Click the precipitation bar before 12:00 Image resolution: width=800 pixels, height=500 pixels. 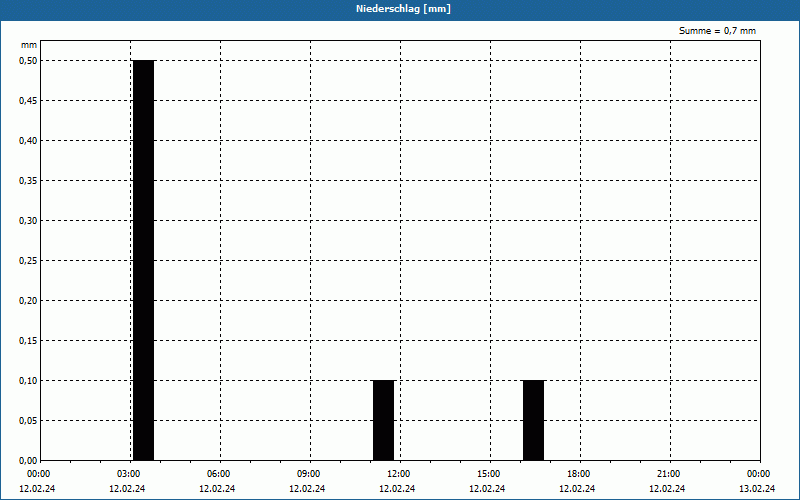click(384, 420)
